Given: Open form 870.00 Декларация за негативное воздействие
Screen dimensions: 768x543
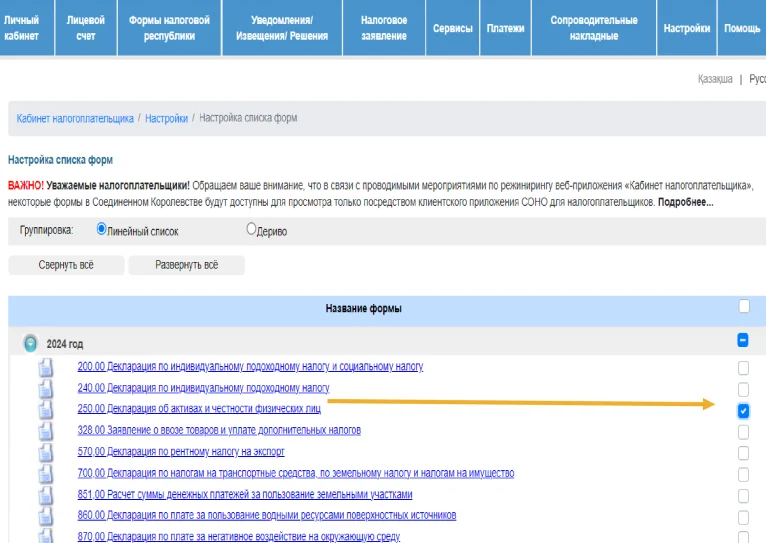Looking at the screenshot, I should (x=239, y=537).
